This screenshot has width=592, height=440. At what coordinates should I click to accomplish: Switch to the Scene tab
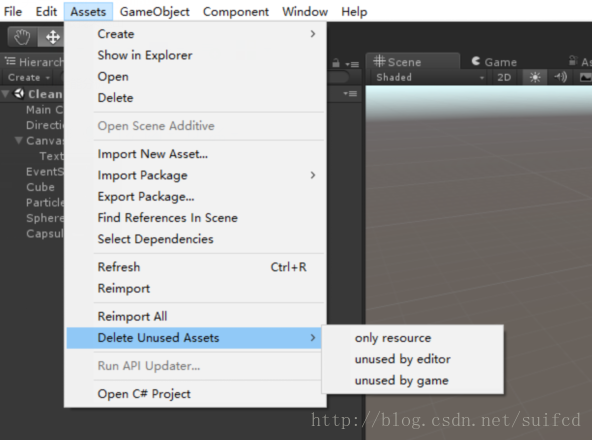pyautogui.click(x=413, y=62)
